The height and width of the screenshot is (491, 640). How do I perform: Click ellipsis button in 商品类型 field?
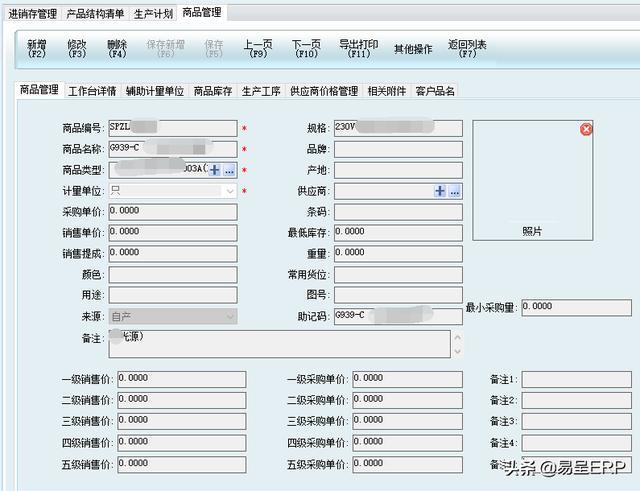[x=229, y=171]
